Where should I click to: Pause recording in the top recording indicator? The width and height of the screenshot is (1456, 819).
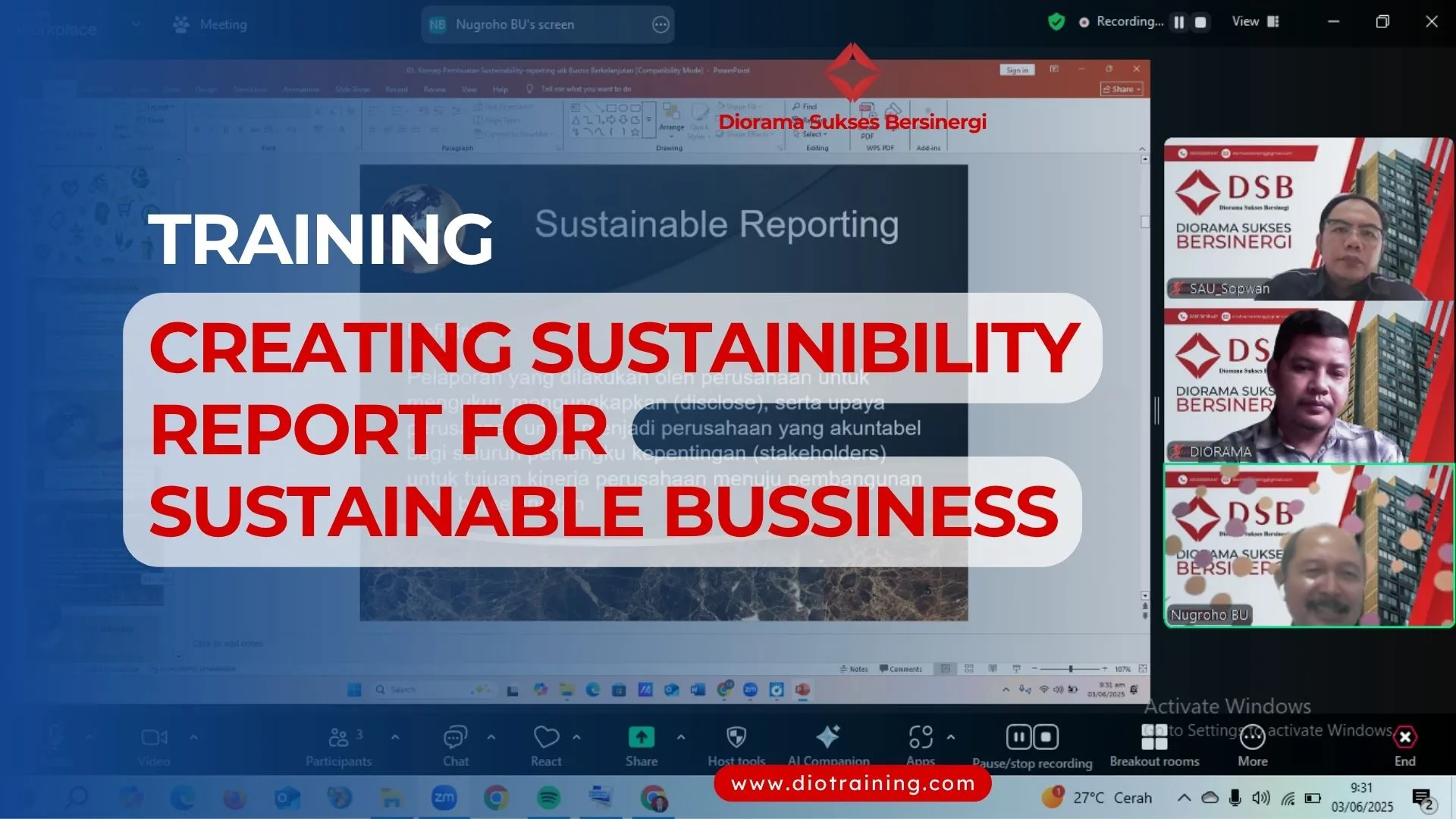pos(1179,22)
